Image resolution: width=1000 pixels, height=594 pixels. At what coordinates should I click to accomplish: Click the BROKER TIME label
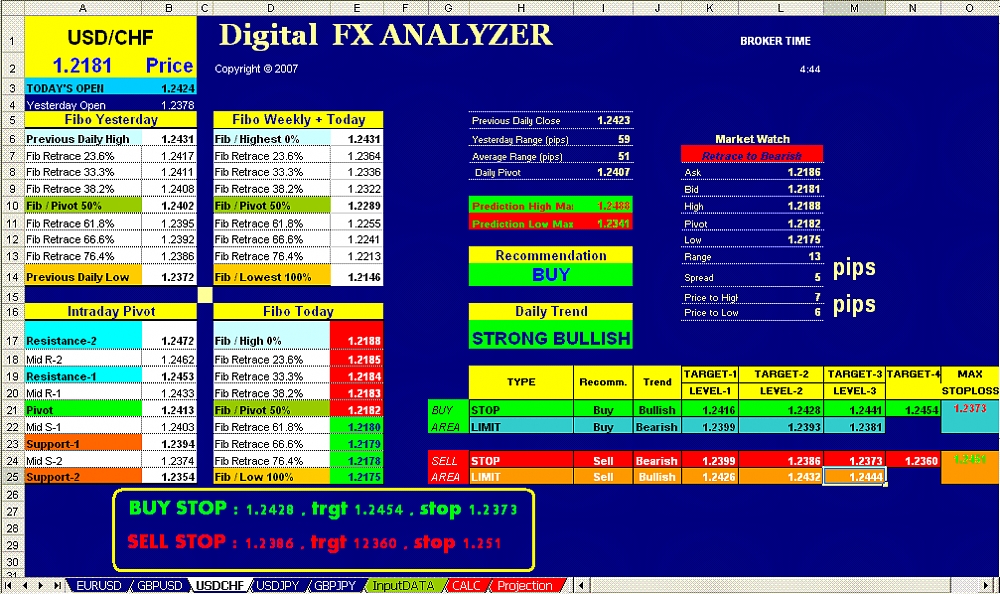[775, 41]
